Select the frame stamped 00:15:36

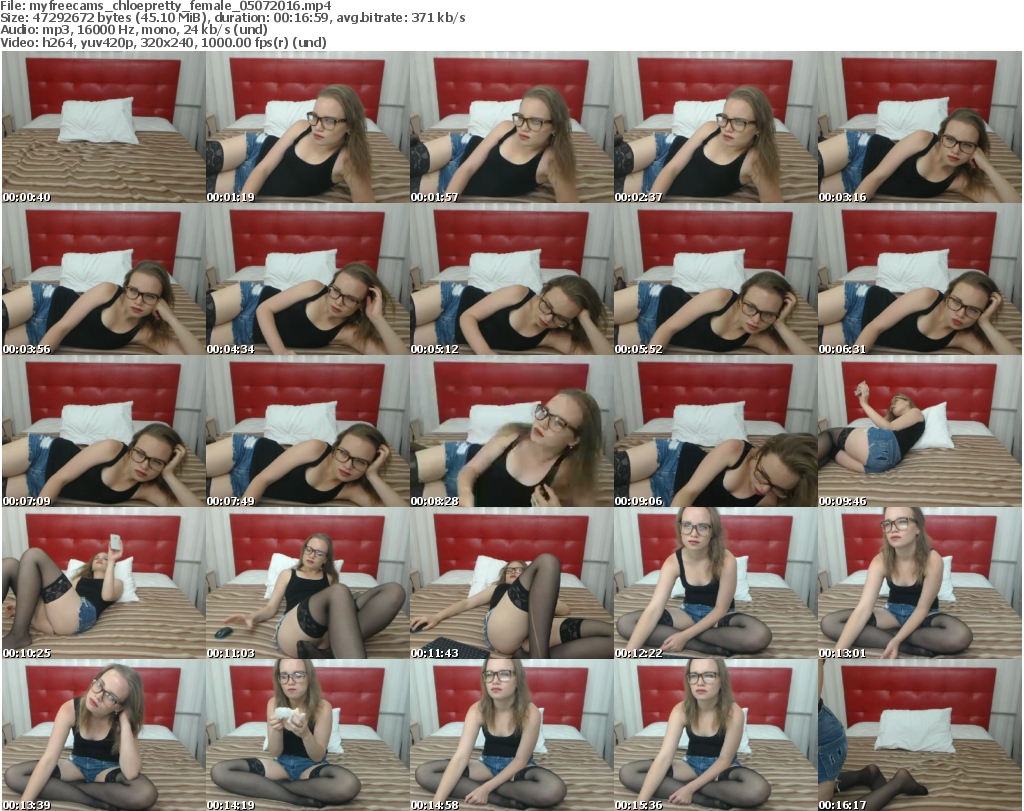(x=715, y=735)
